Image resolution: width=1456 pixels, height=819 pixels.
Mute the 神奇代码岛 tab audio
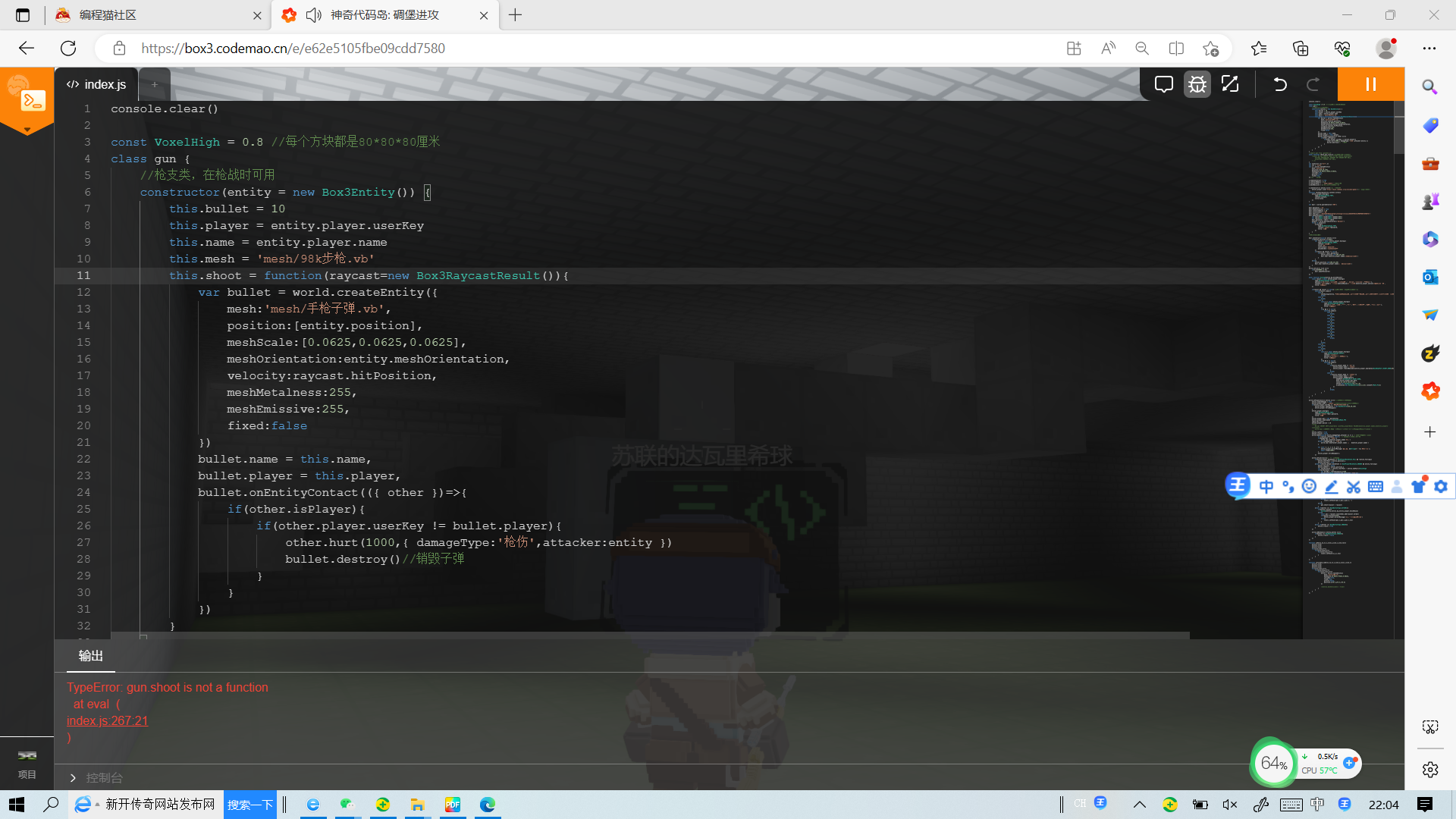313,15
